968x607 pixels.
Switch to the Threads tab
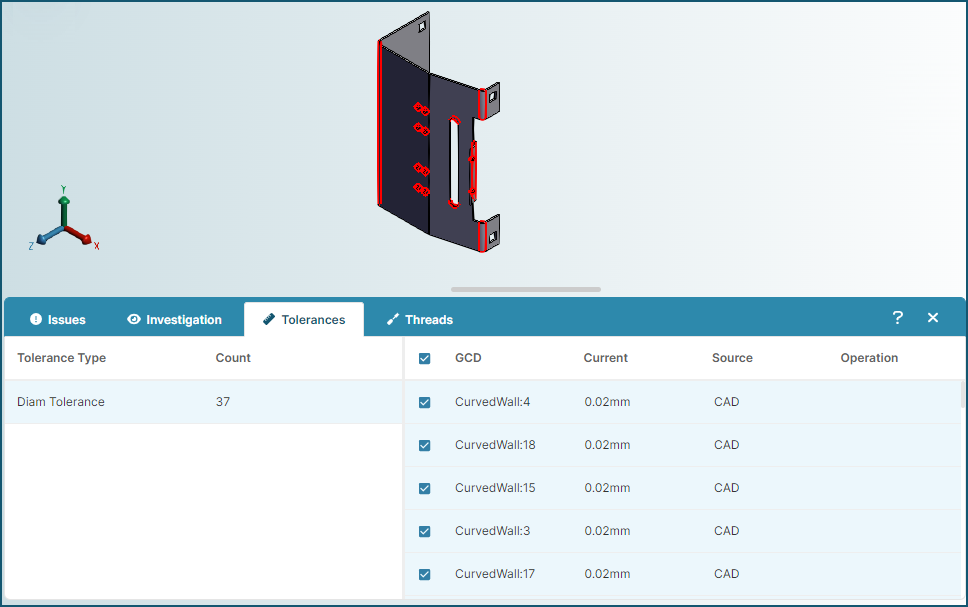(420, 320)
